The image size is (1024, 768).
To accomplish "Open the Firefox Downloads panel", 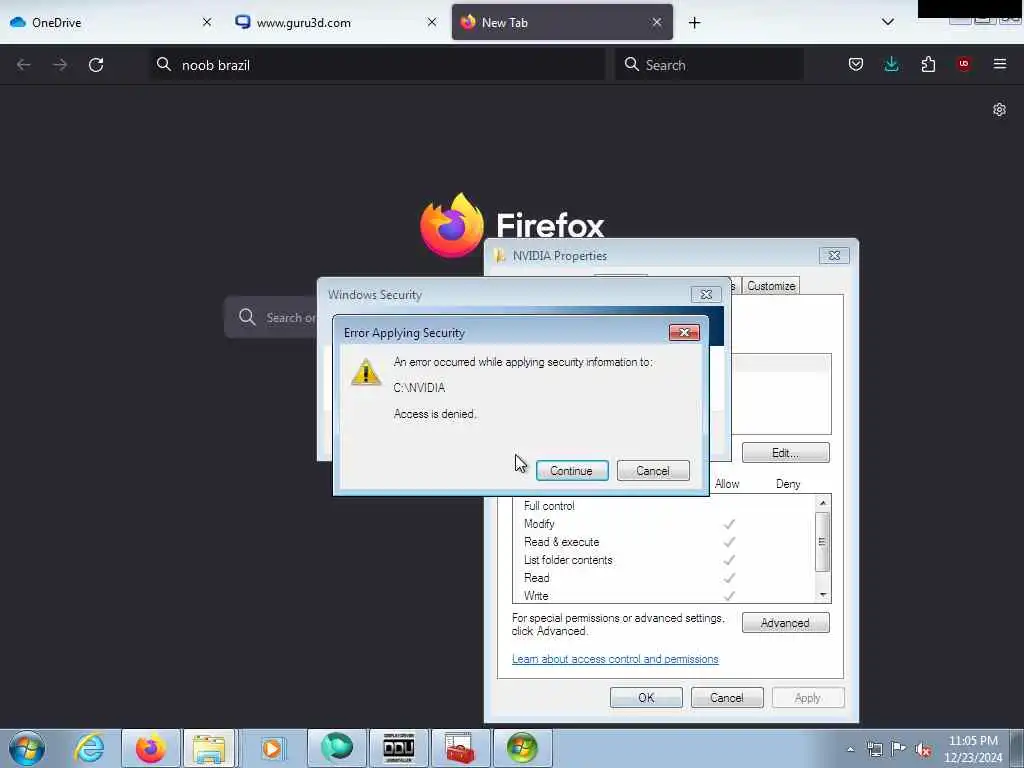I will (x=891, y=64).
